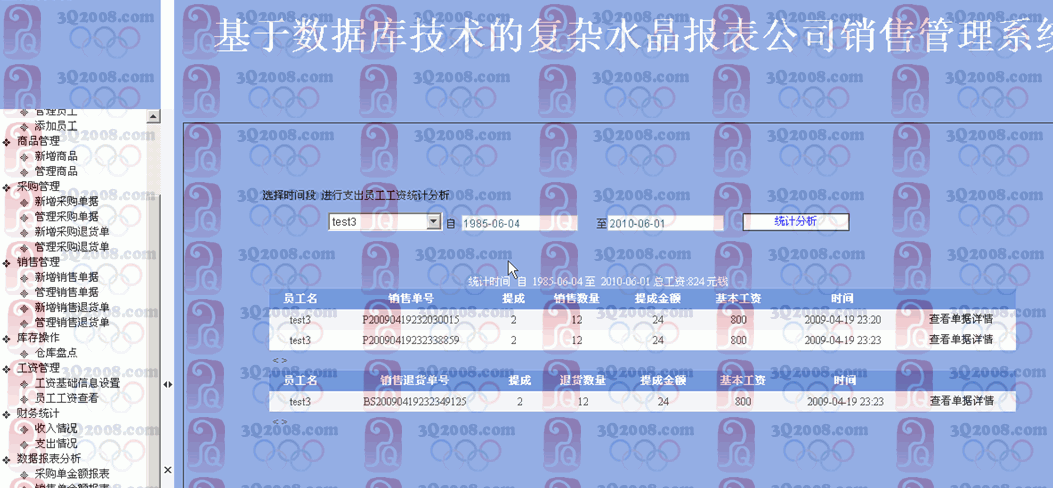View 查看单据详情 for order P20090419232338859
Screen dimensions: 1053x488
point(961,340)
